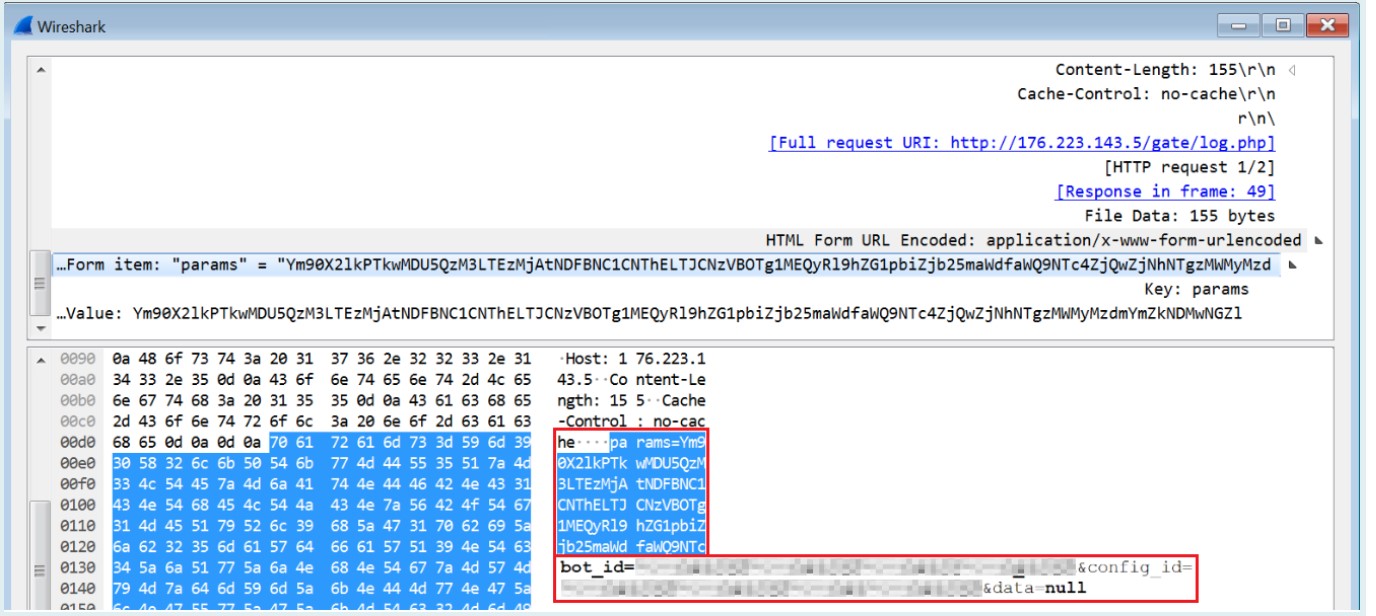The image size is (1376, 616).
Task: Select the HTTP request 1/2 line
Action: (1189, 167)
